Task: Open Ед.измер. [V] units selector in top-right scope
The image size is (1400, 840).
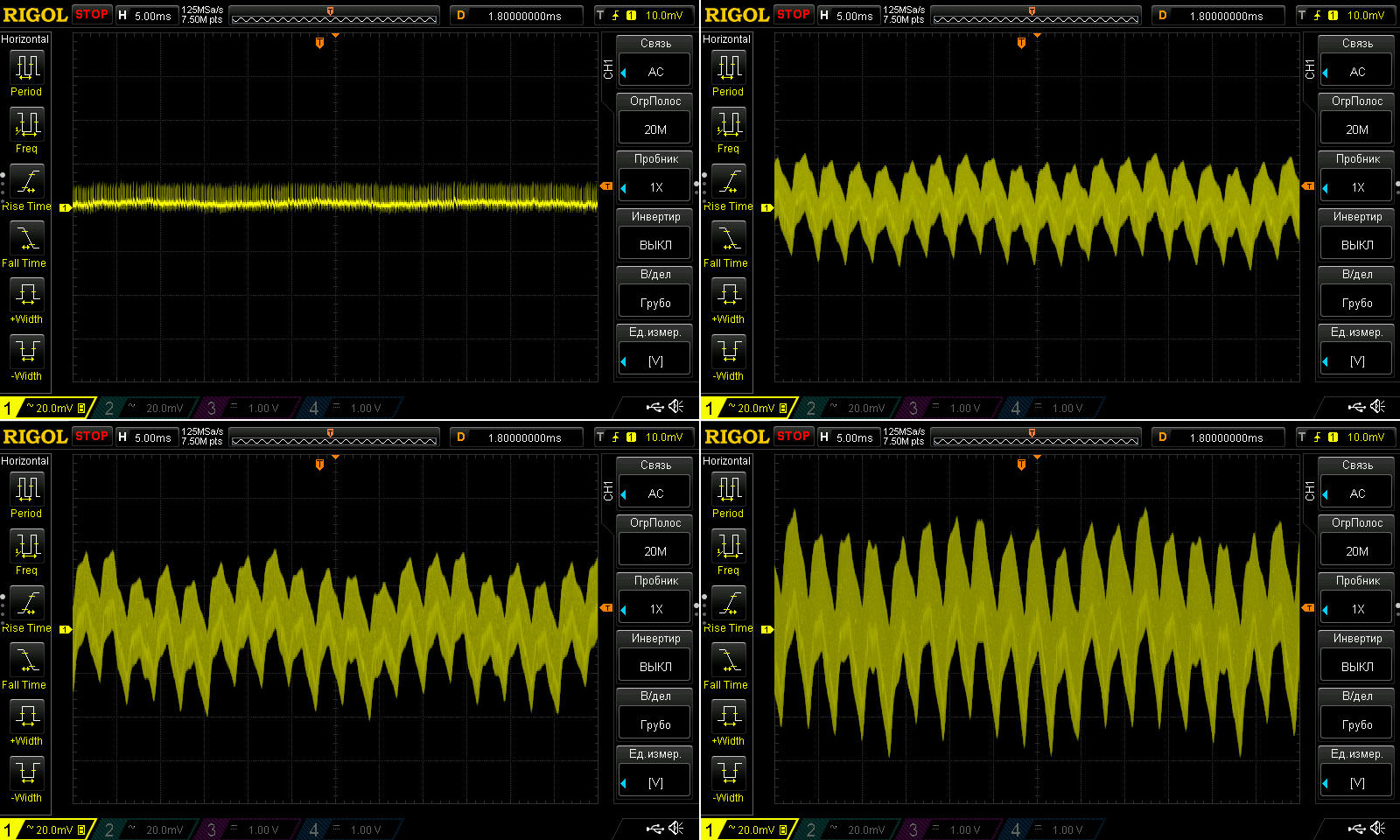Action: [1357, 360]
